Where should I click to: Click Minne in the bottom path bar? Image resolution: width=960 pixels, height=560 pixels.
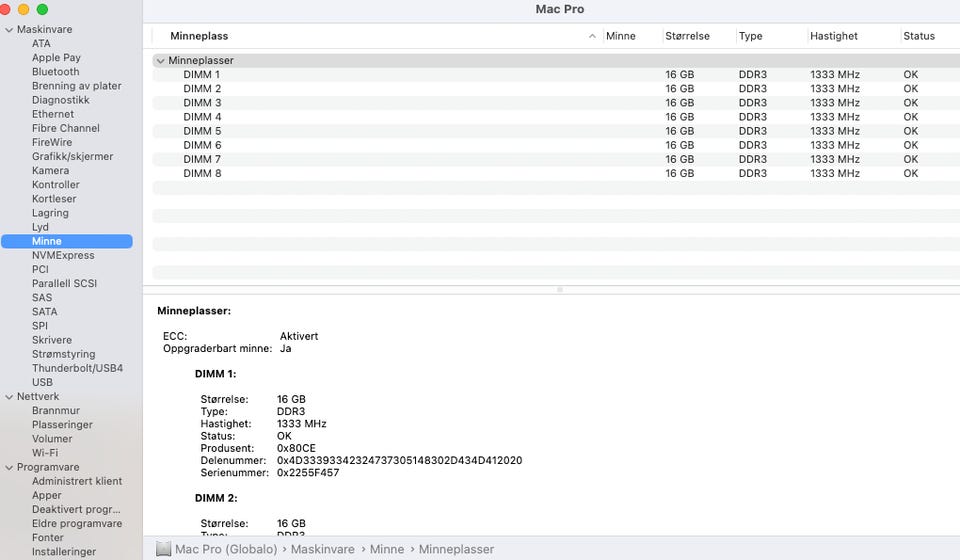point(387,549)
